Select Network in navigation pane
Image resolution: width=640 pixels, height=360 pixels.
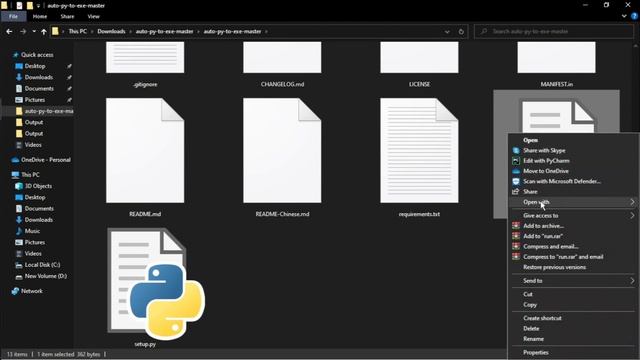31,291
